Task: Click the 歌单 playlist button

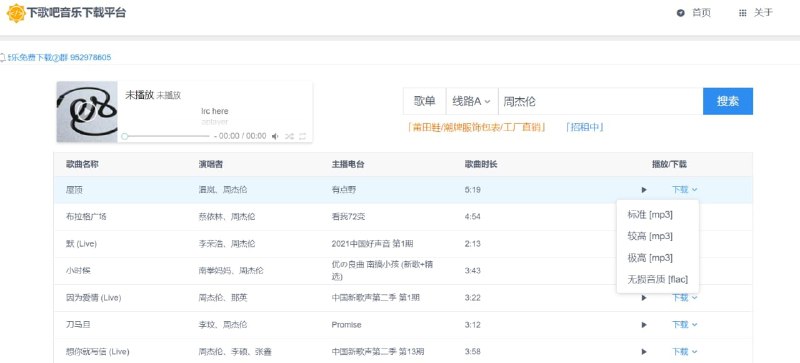Action: 424,101
